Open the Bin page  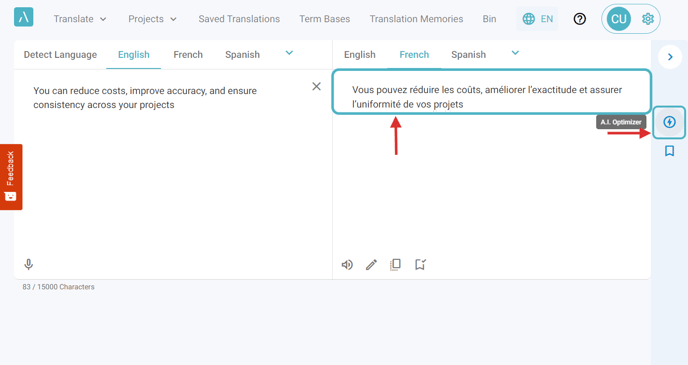tap(489, 19)
